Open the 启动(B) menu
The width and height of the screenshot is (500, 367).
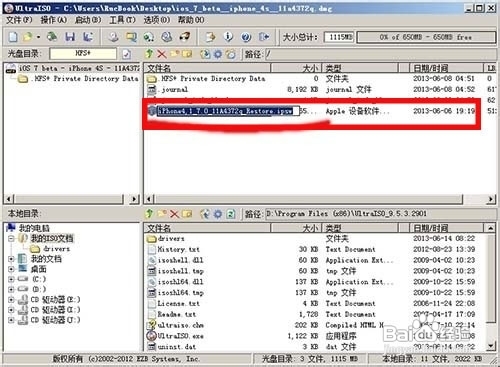[x=88, y=20]
